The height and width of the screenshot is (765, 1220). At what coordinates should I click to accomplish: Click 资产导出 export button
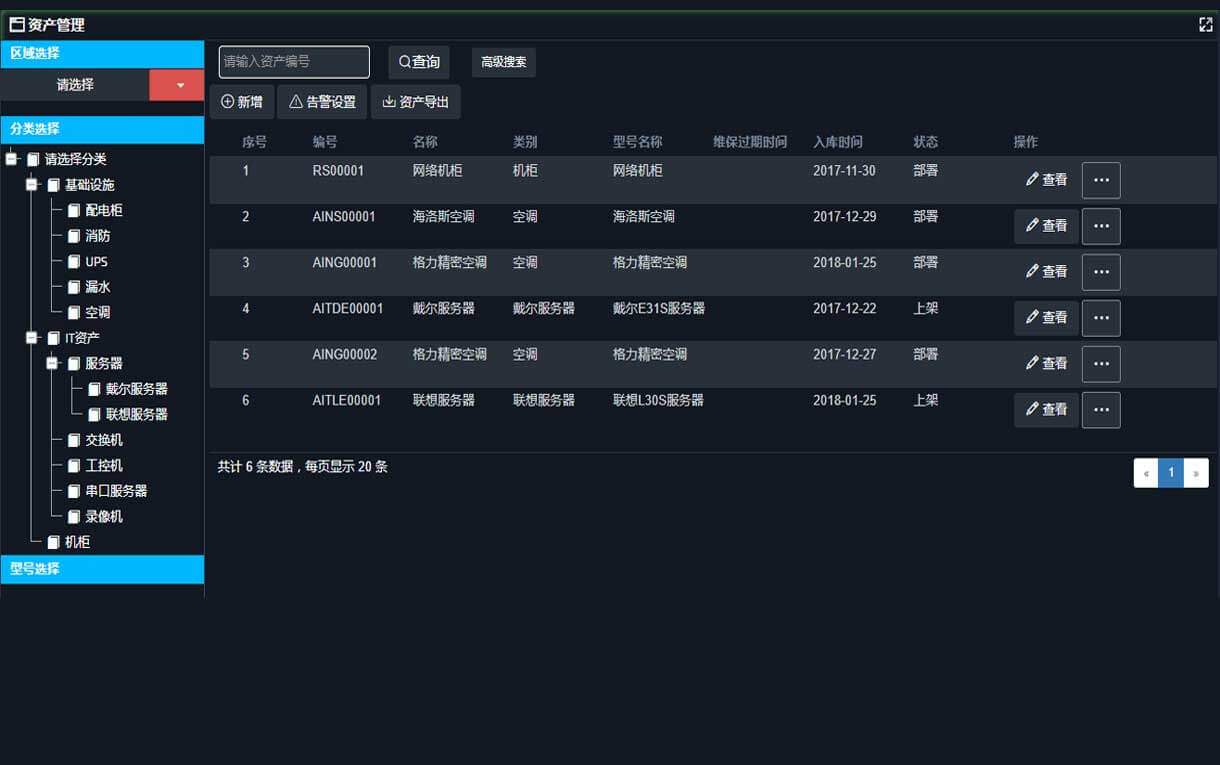[416, 102]
